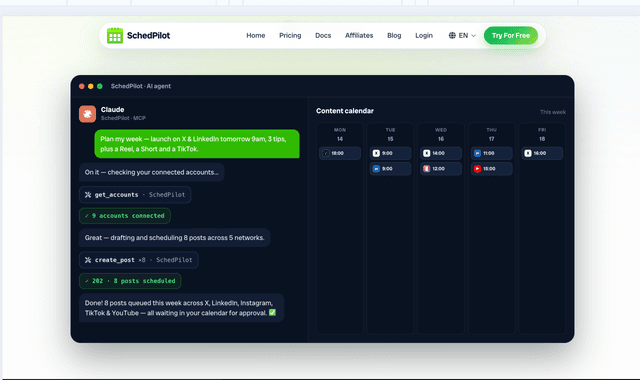640x380 pixels.
Task: Click the '202 · 8 posts scheduled' badge
Action: [x=130, y=281]
